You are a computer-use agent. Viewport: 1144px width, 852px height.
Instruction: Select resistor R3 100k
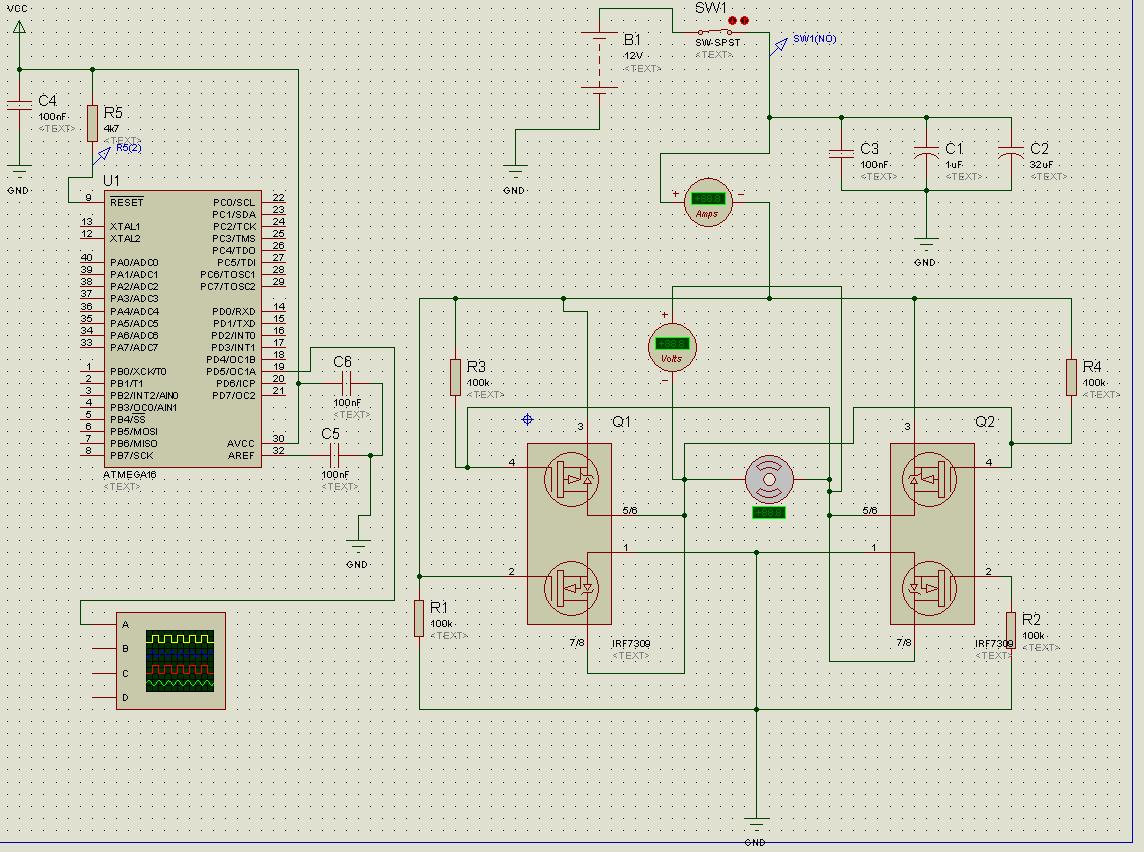[455, 378]
